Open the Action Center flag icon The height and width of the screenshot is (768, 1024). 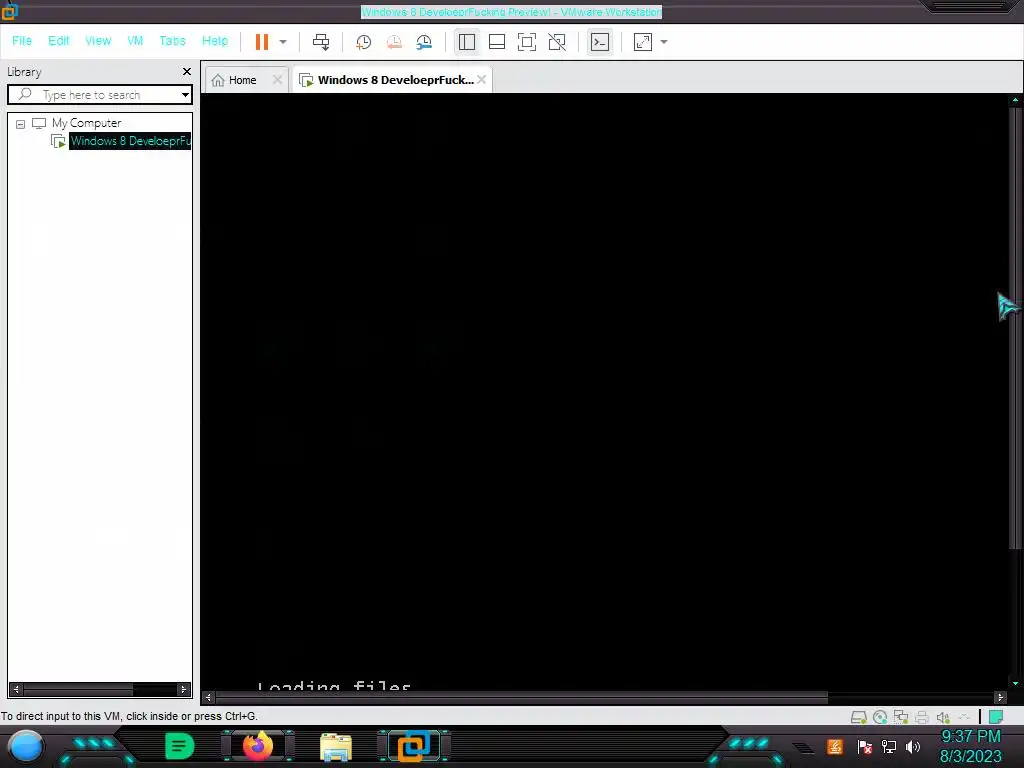(865, 746)
